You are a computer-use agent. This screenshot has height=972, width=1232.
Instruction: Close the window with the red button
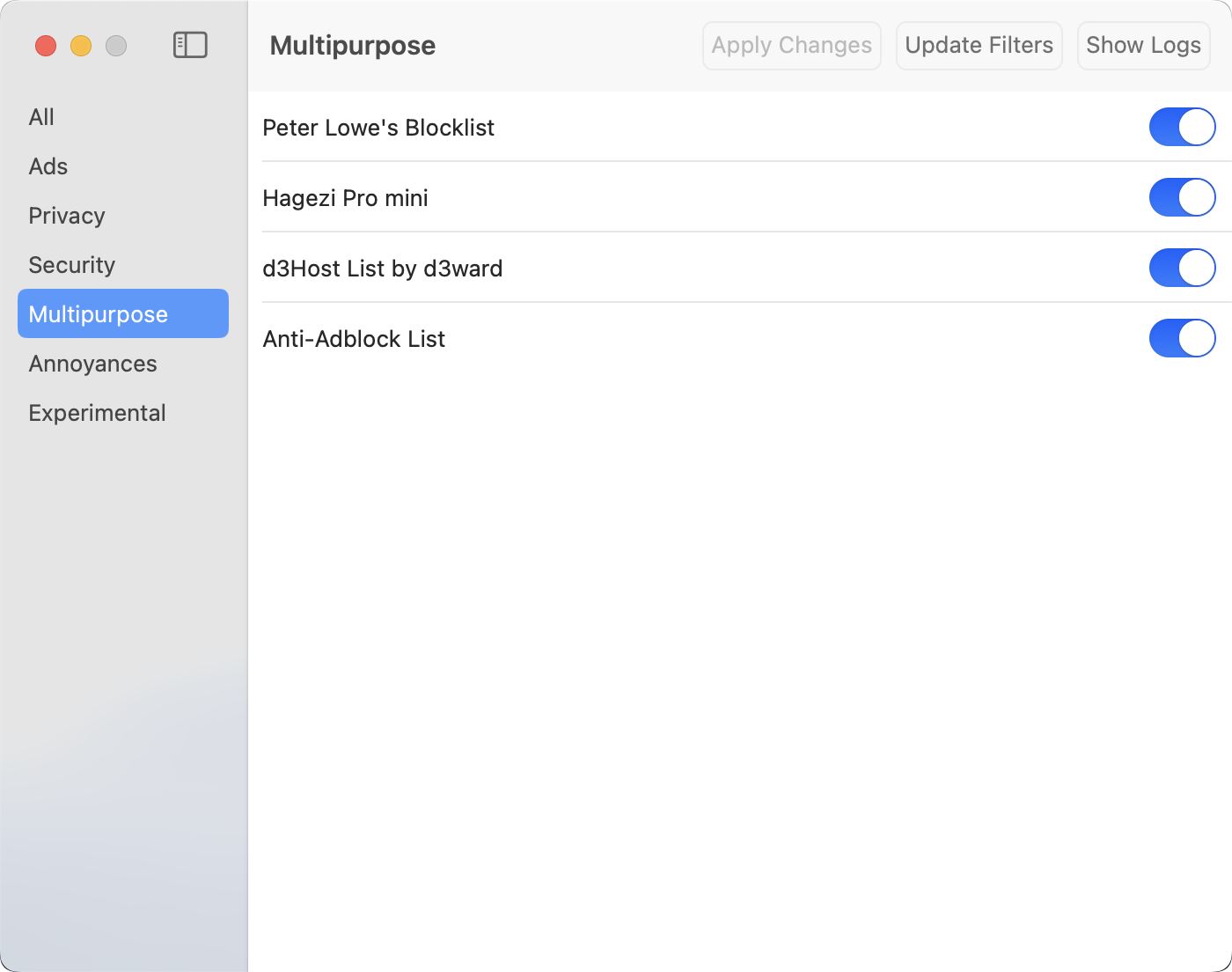(46, 46)
